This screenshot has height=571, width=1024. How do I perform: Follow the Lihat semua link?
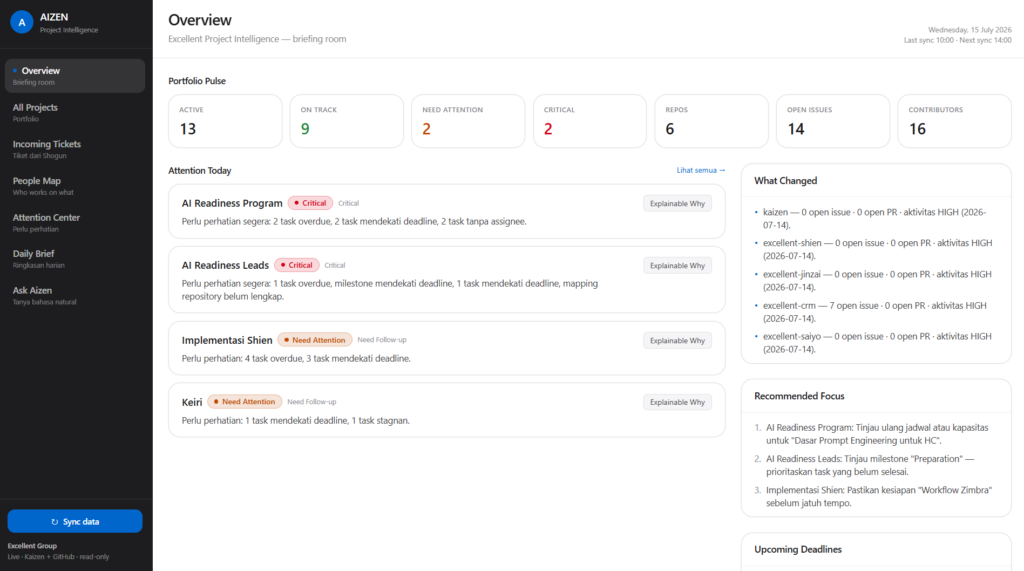pos(701,170)
